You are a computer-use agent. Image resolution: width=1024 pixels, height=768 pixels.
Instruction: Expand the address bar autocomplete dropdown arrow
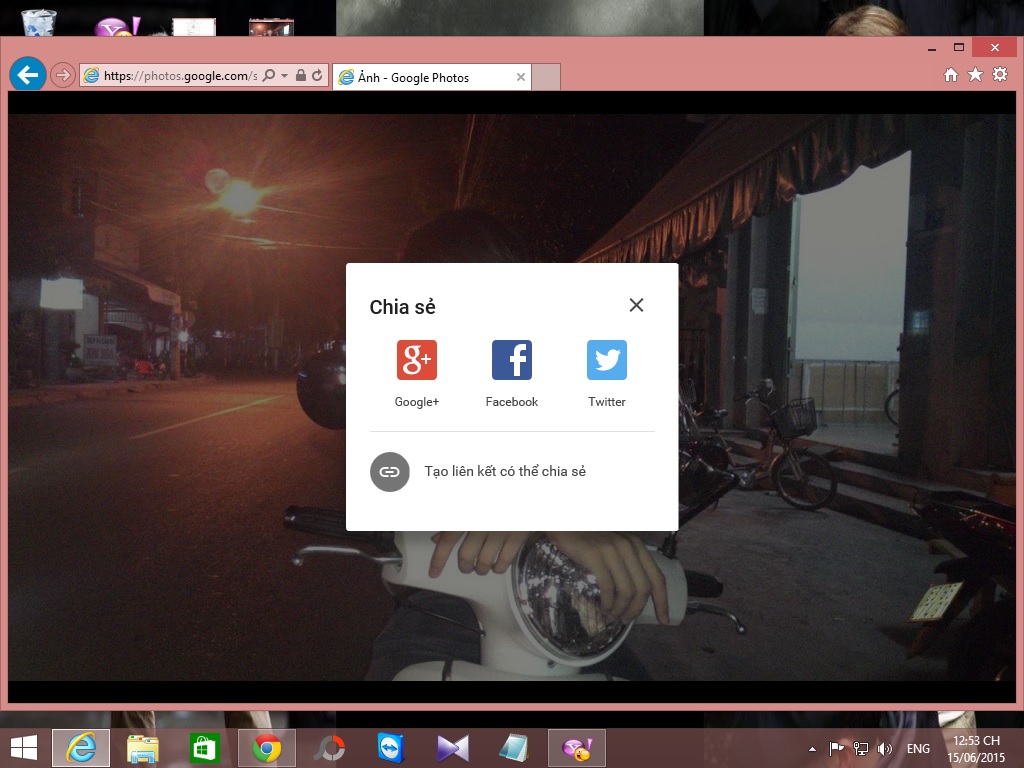[285, 76]
